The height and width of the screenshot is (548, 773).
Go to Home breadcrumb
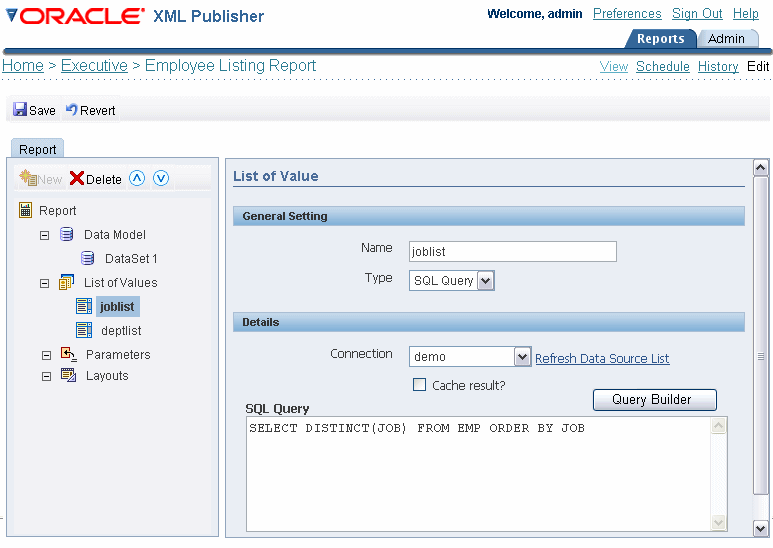[23, 66]
